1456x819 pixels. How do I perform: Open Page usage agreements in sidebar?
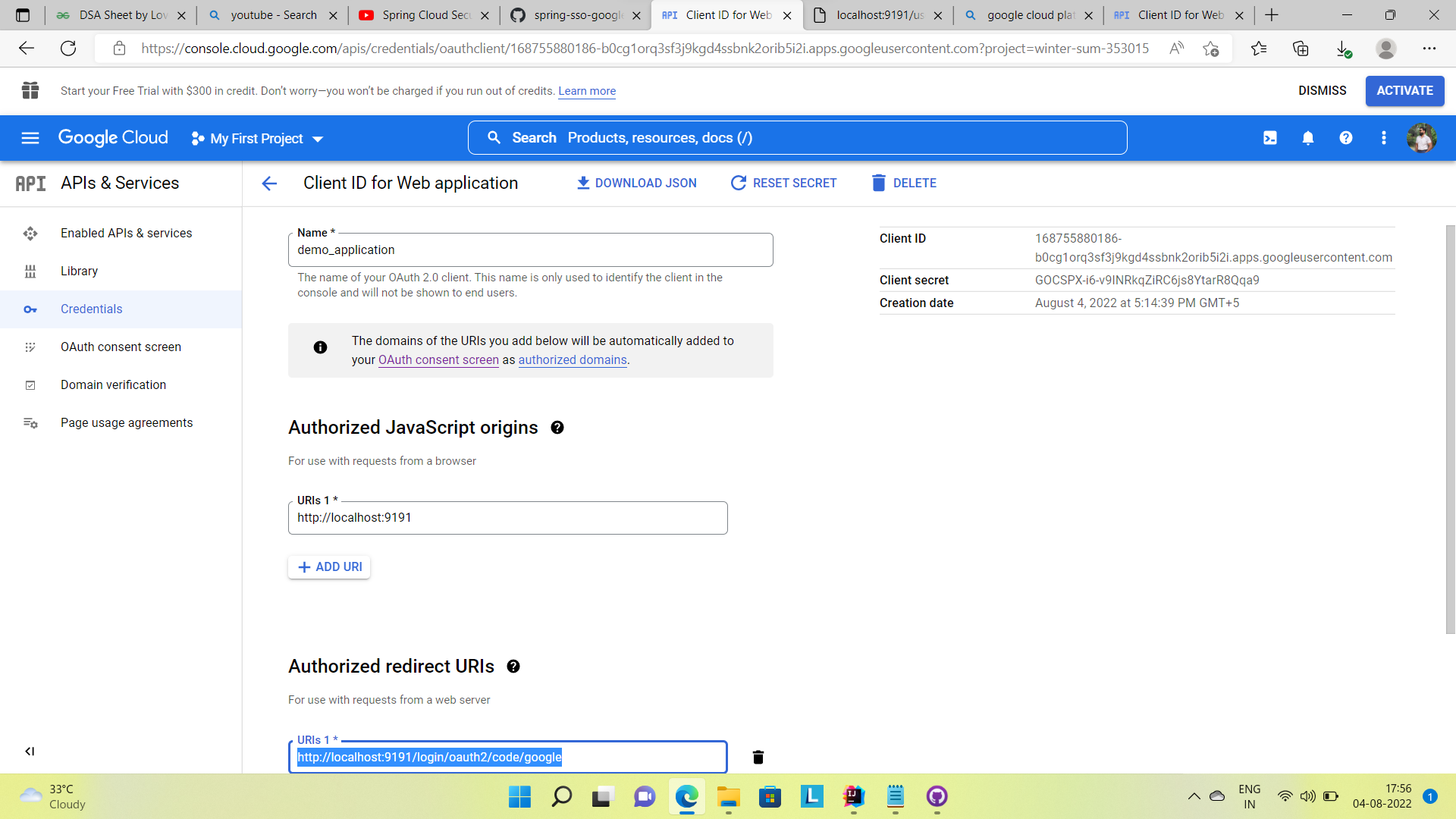point(121,423)
